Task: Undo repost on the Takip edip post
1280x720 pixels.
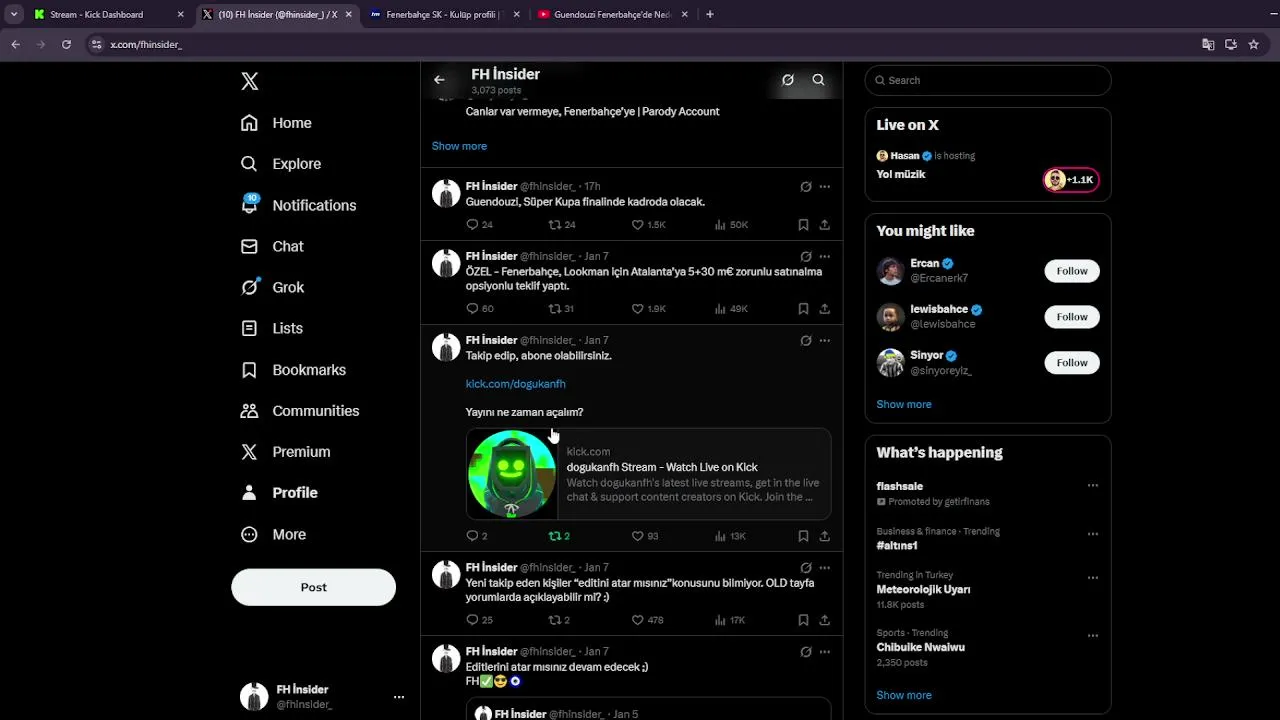Action: point(559,536)
